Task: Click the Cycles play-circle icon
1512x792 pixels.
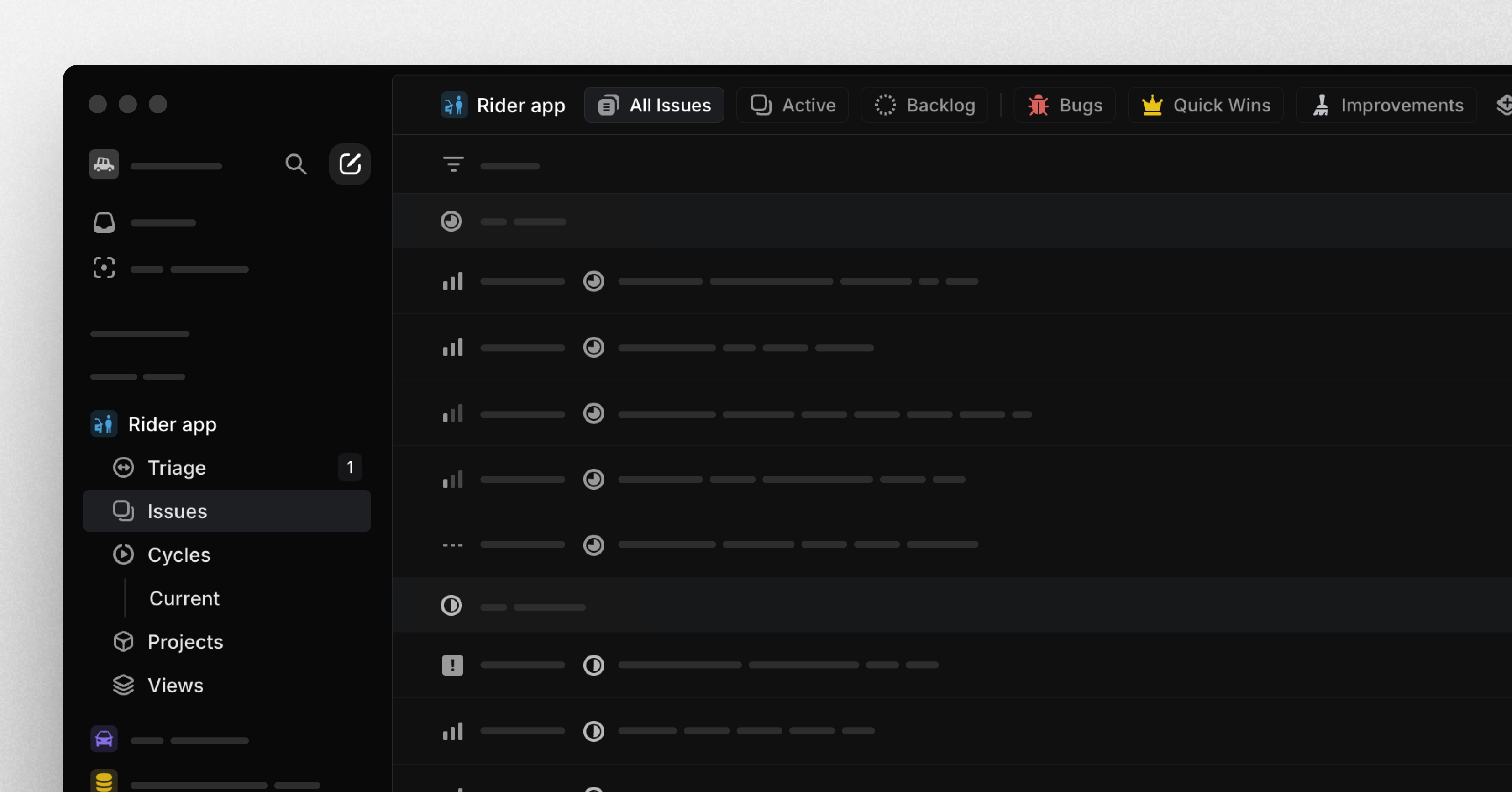Action: tap(123, 554)
